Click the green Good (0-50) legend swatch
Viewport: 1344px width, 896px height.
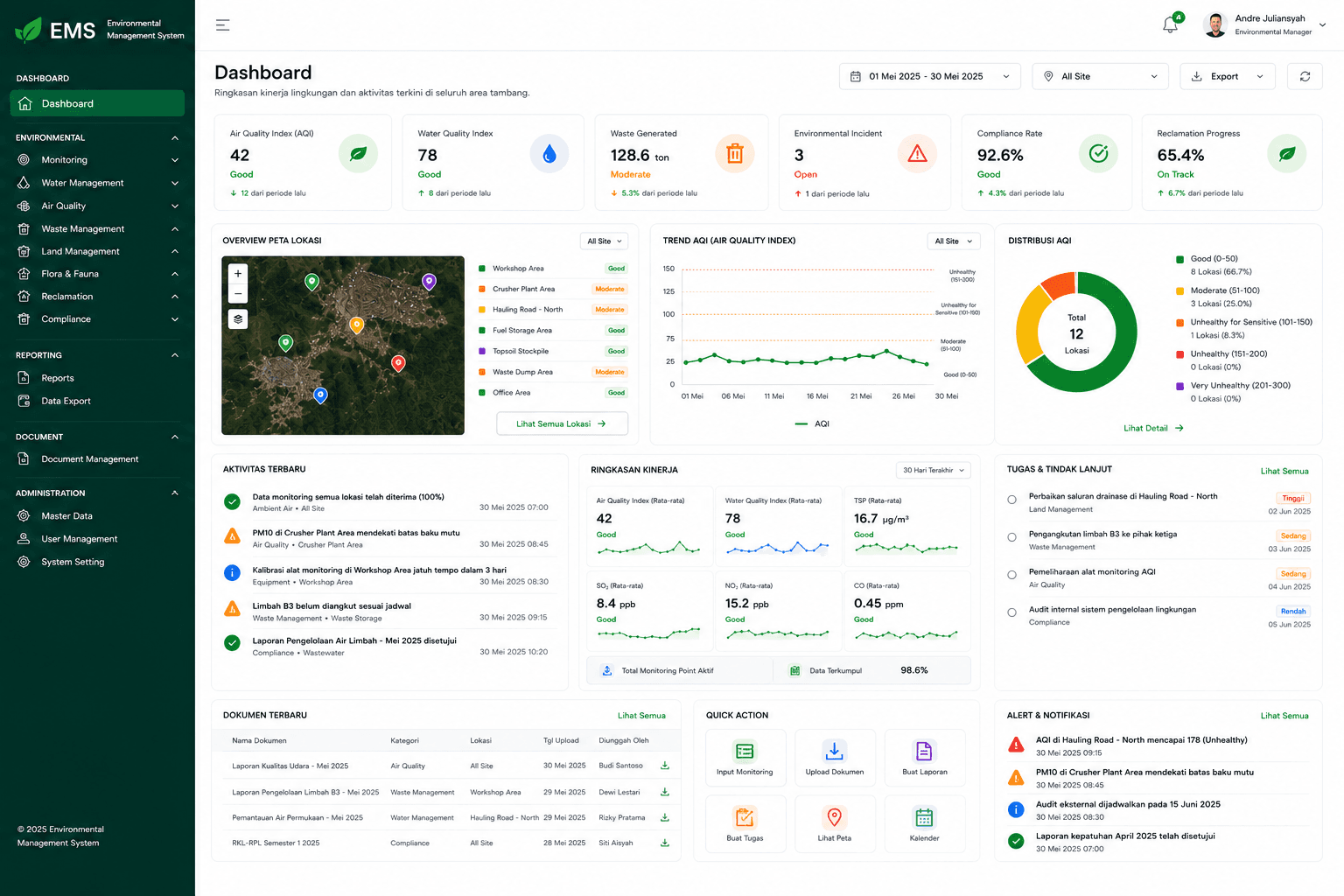1180,259
